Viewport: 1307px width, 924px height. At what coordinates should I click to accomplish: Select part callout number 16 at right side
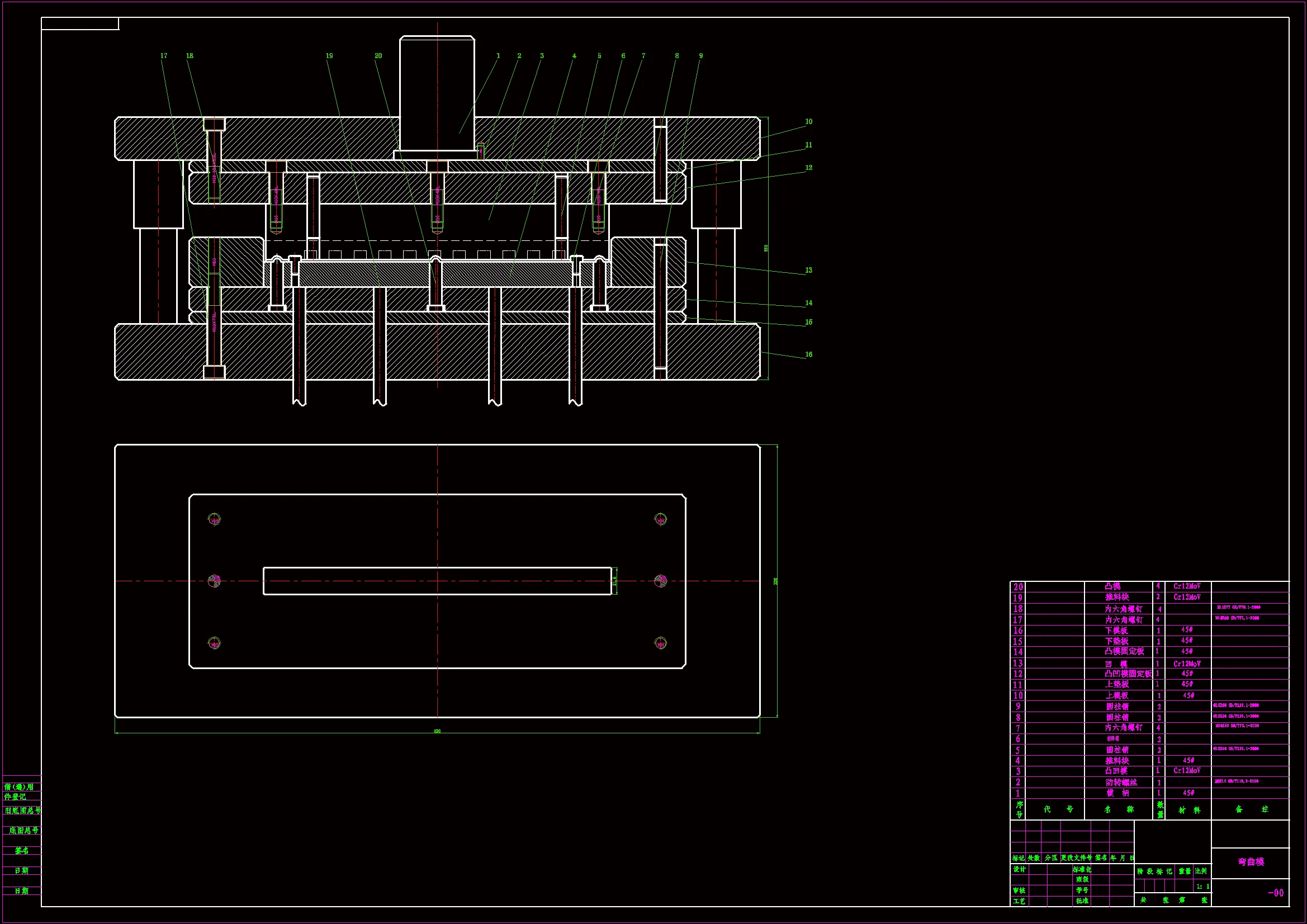click(x=808, y=355)
